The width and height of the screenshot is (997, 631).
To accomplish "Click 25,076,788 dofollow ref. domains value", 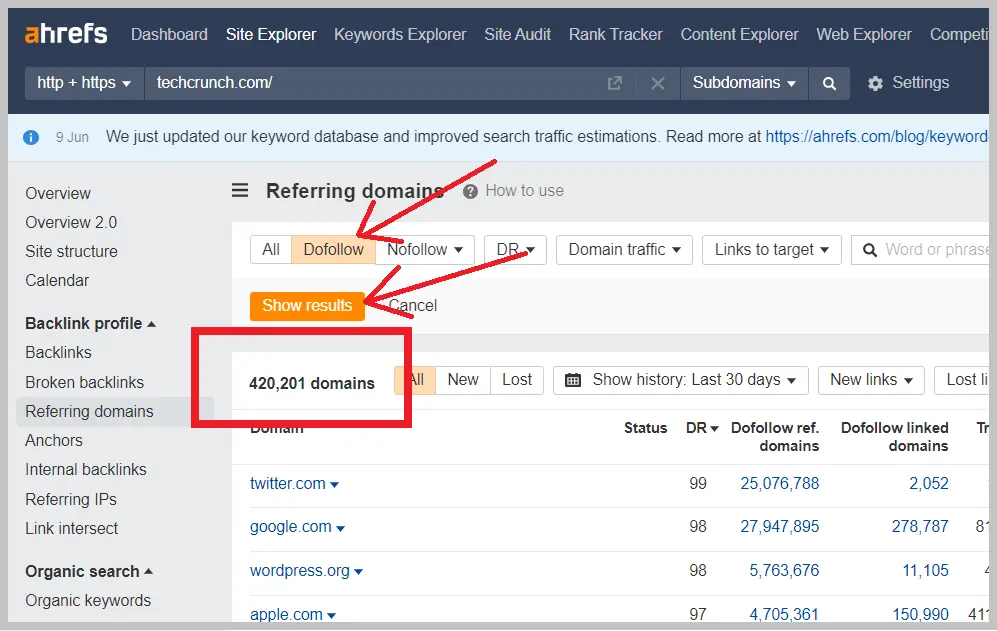I will 780,483.
